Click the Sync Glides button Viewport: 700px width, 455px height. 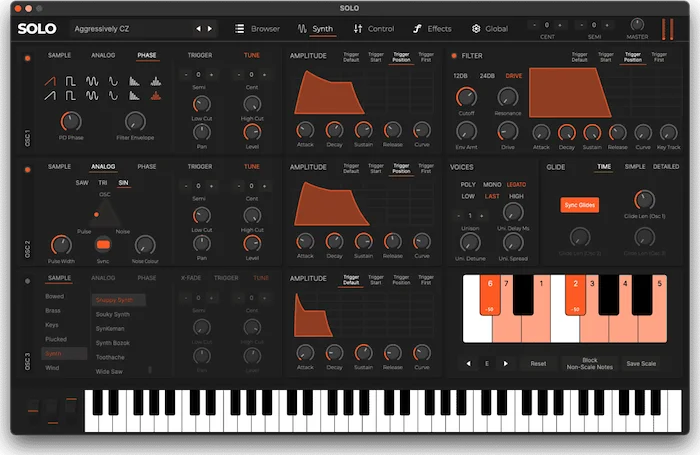(x=579, y=205)
